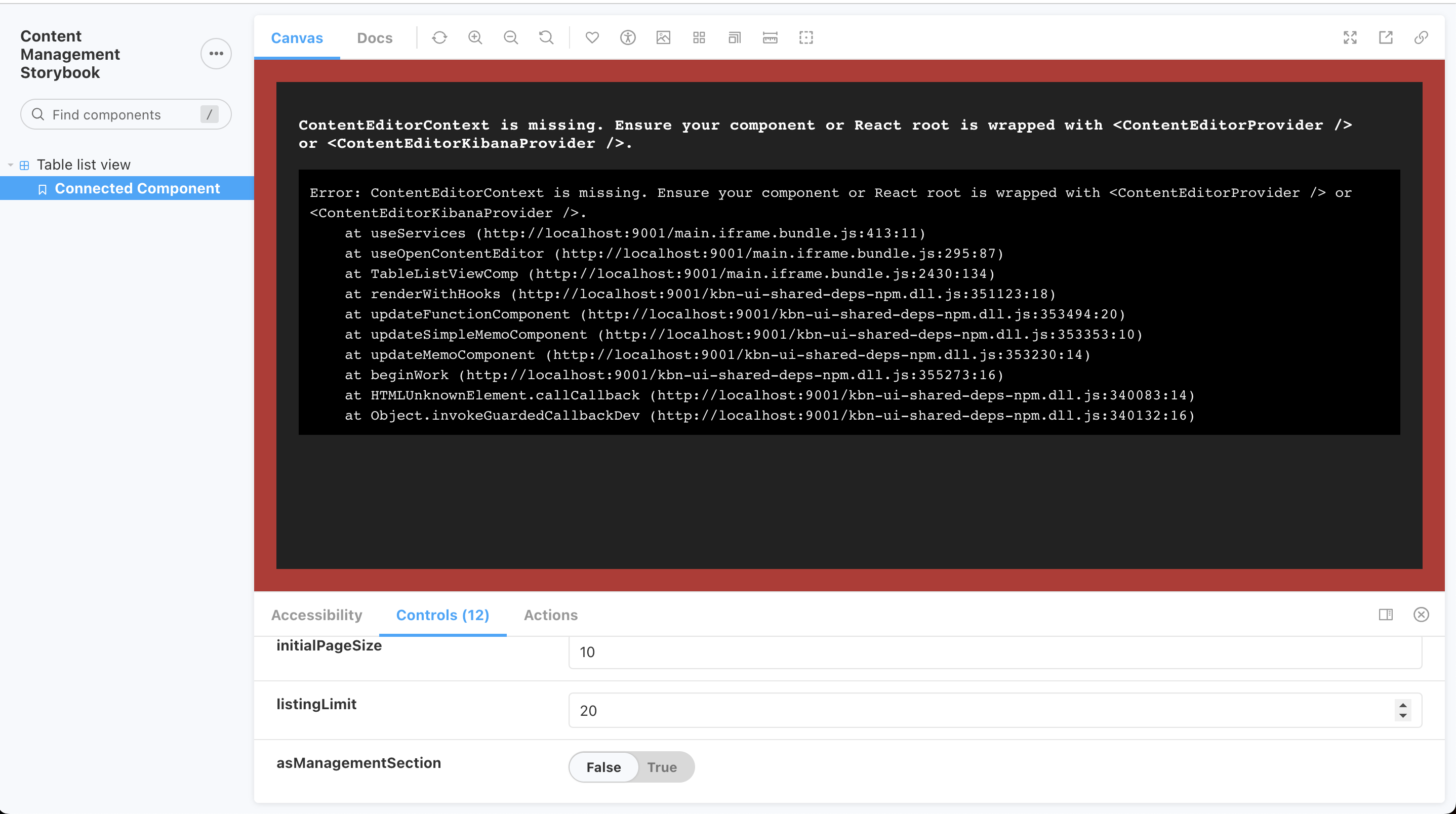Click the heart icon in toolbar
This screenshot has height=814, width=1456.
pyautogui.click(x=592, y=38)
